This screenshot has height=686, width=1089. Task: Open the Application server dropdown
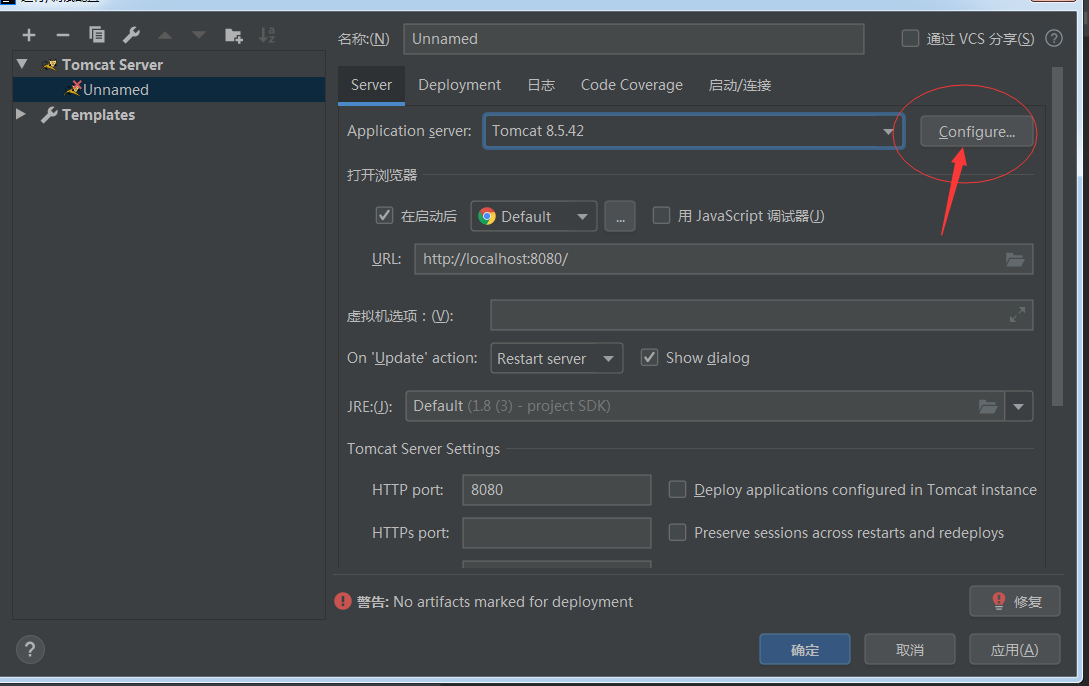[888, 131]
